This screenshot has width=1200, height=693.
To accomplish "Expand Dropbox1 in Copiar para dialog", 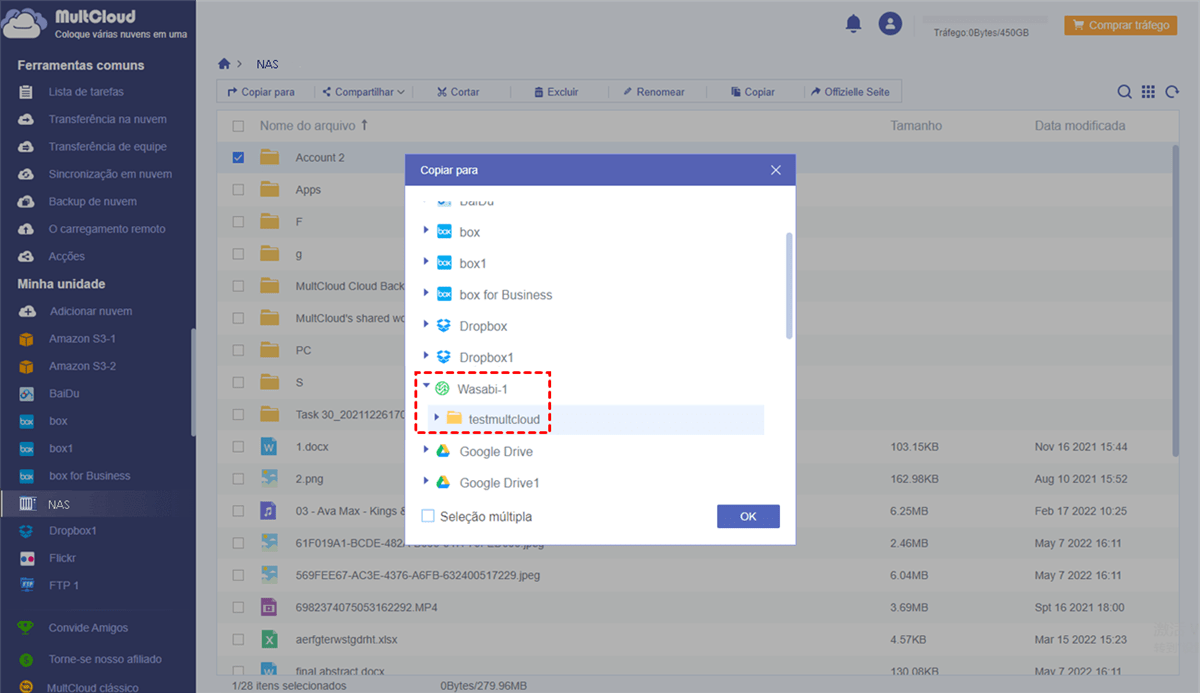I will [x=427, y=357].
